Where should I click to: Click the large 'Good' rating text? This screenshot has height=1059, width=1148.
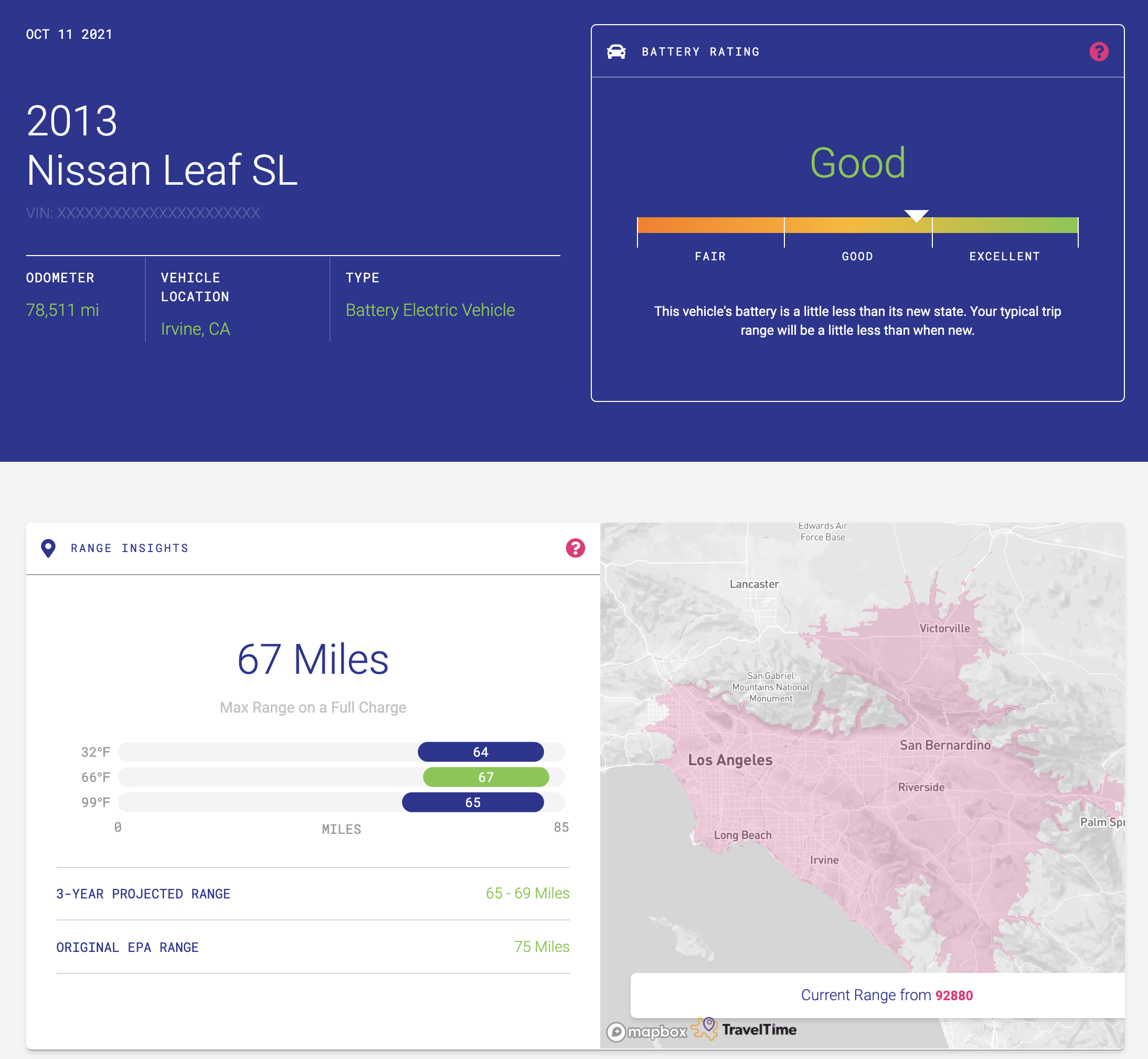(x=857, y=163)
